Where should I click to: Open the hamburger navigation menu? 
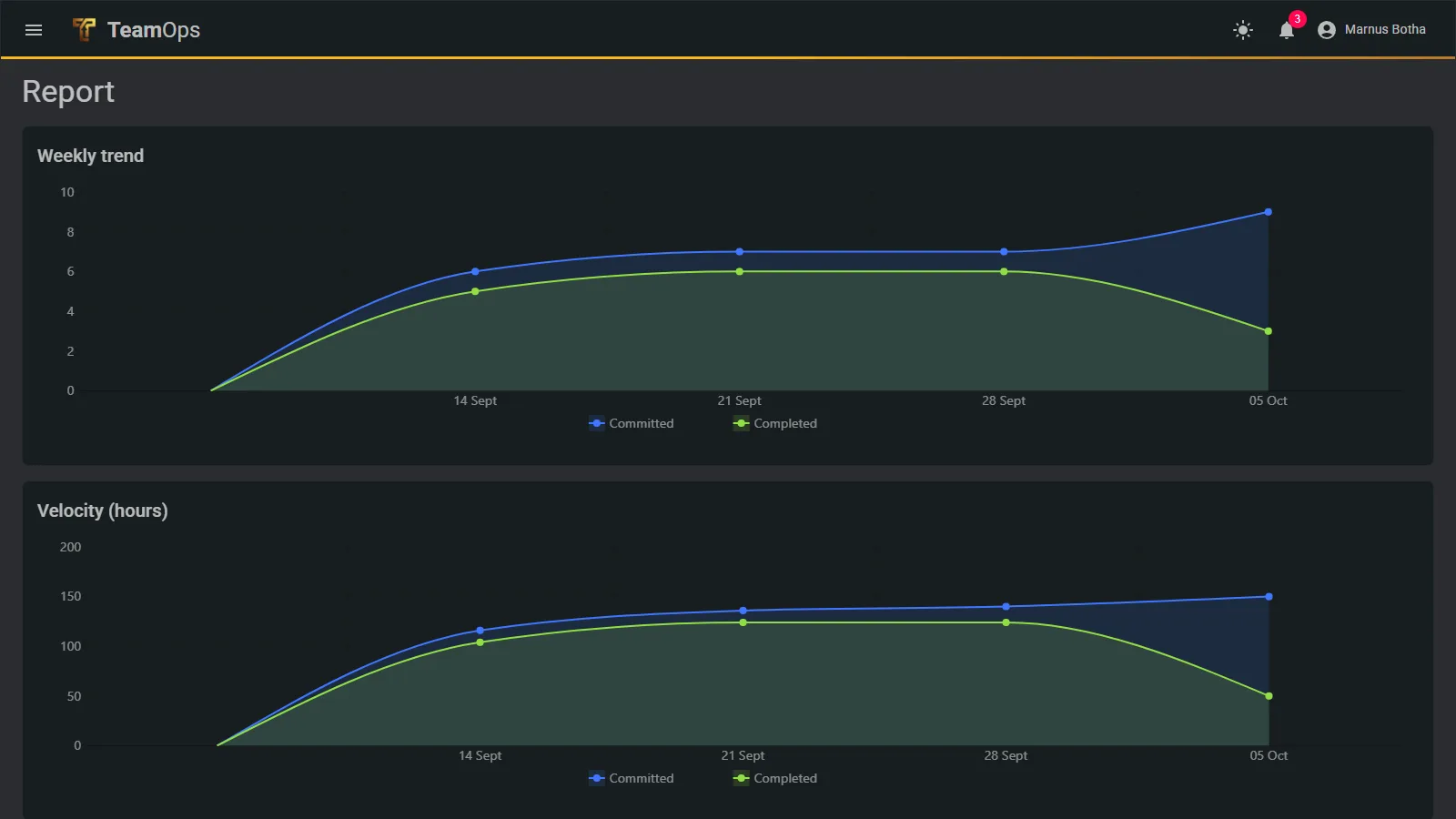click(34, 30)
